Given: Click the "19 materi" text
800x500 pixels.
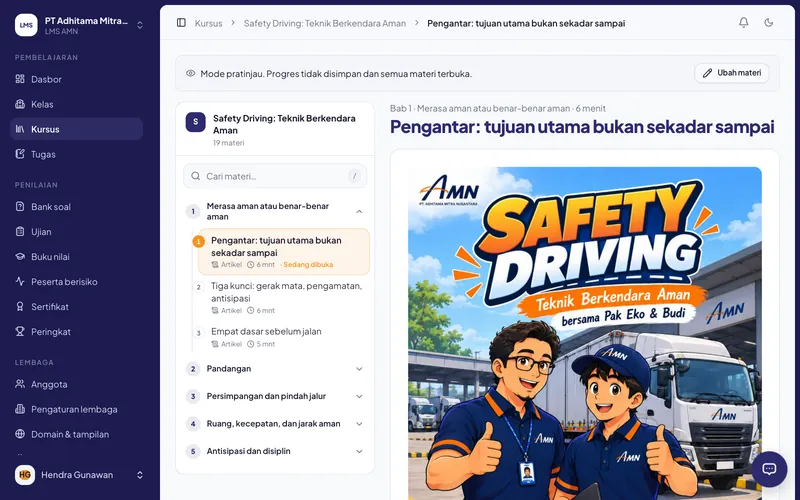Looking at the screenshot, I should point(229,143).
